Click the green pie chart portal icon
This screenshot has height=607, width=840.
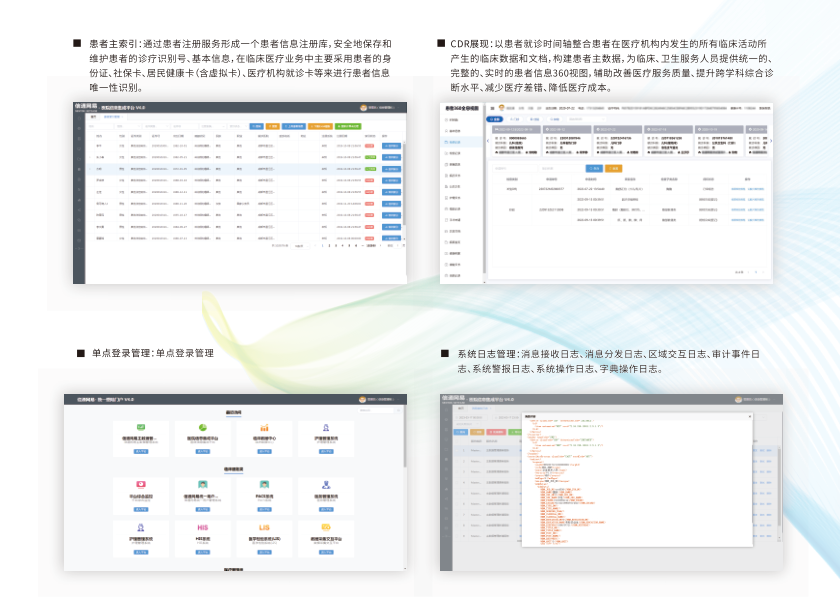tap(202, 429)
